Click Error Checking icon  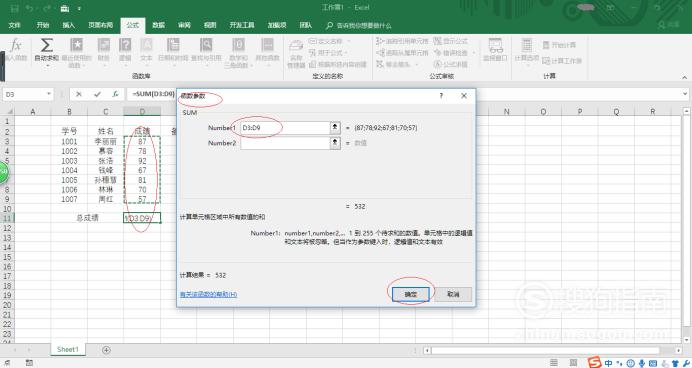(438, 53)
